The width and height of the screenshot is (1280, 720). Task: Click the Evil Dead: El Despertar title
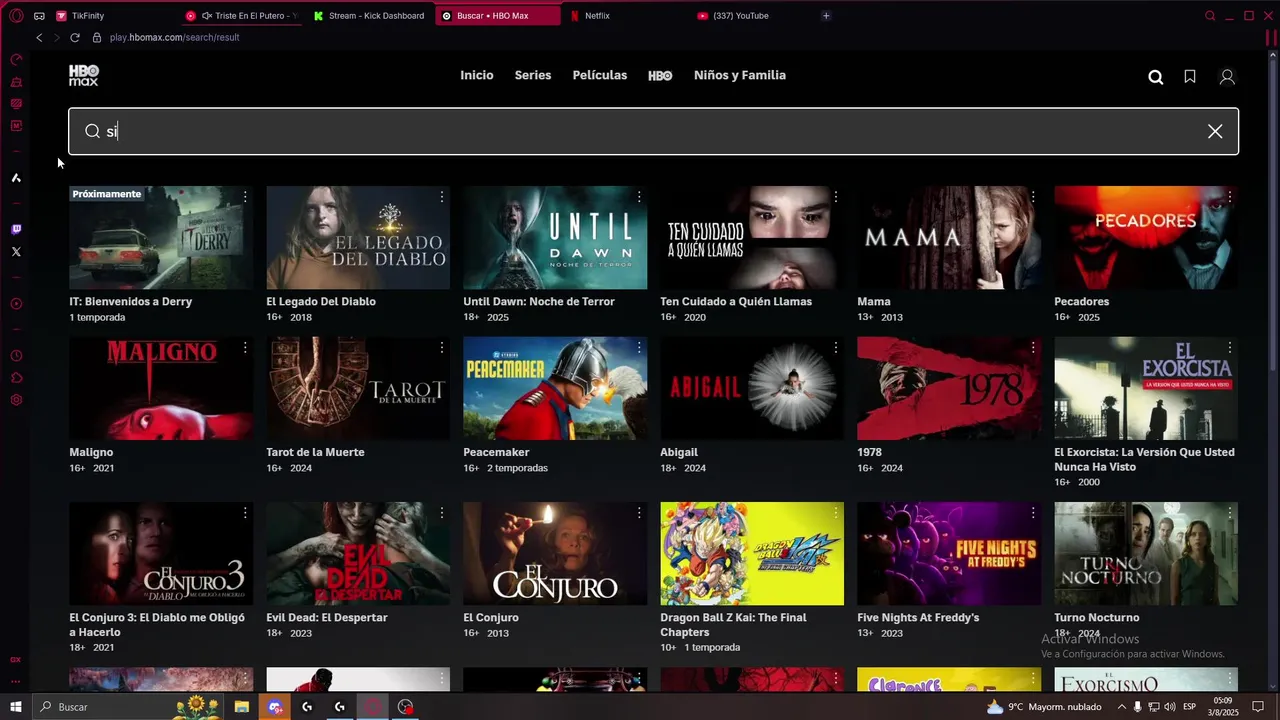click(327, 618)
